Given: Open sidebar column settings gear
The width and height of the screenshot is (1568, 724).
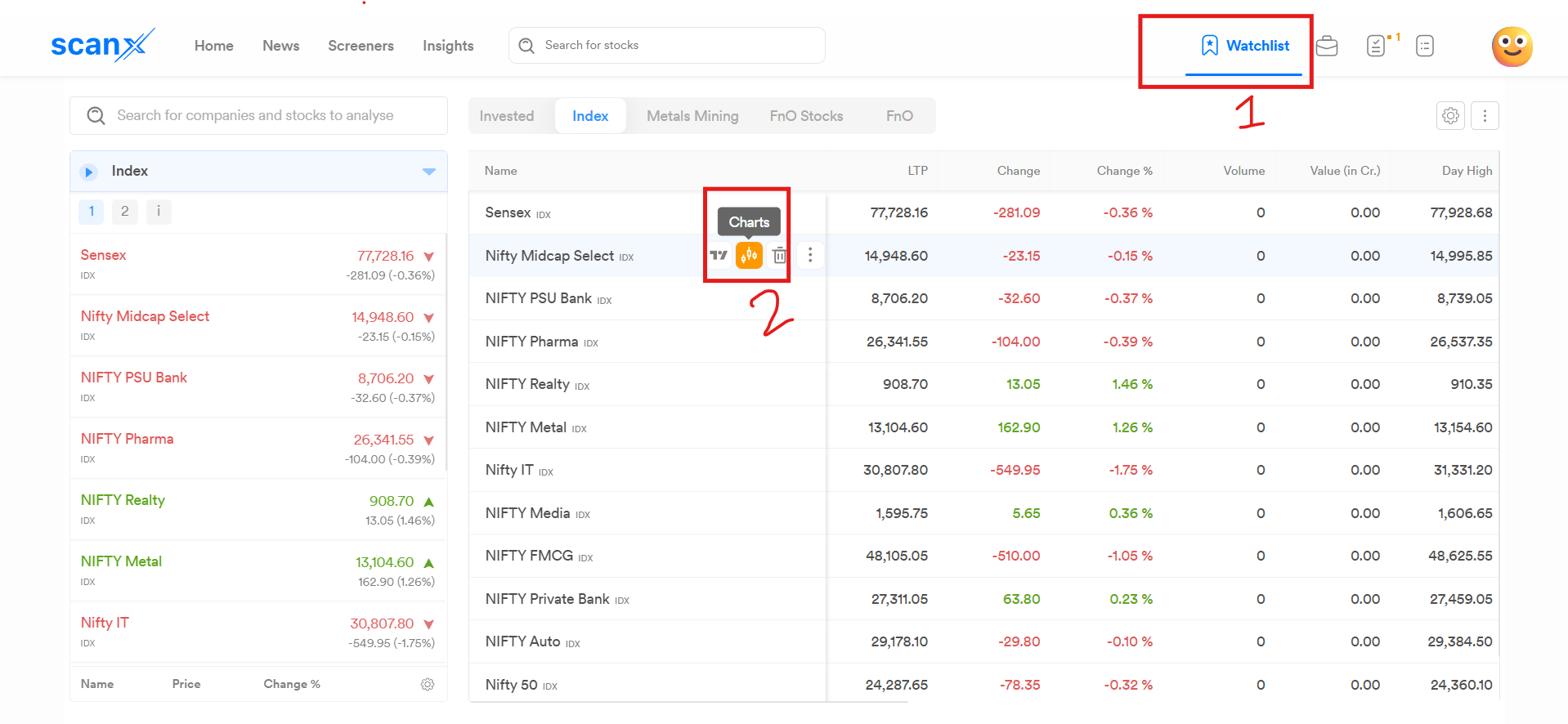Looking at the screenshot, I should [427, 684].
